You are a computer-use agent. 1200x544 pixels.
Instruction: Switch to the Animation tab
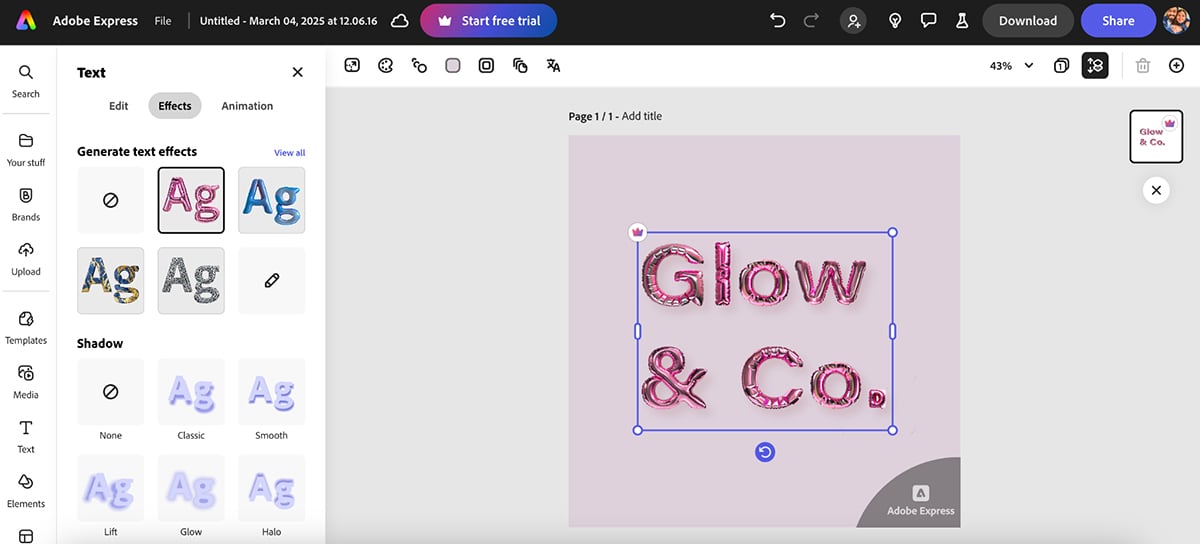247,106
